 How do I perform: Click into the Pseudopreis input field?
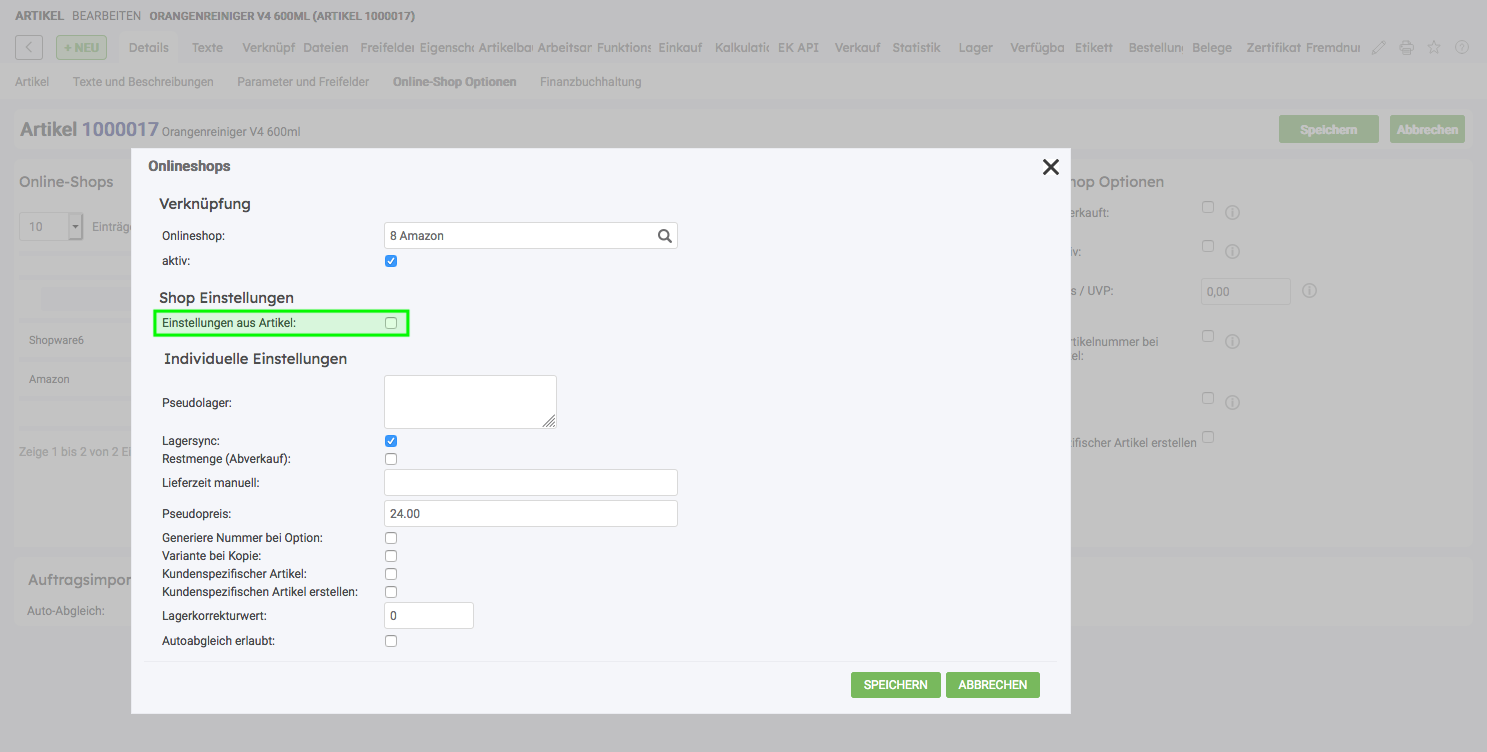[530, 514]
